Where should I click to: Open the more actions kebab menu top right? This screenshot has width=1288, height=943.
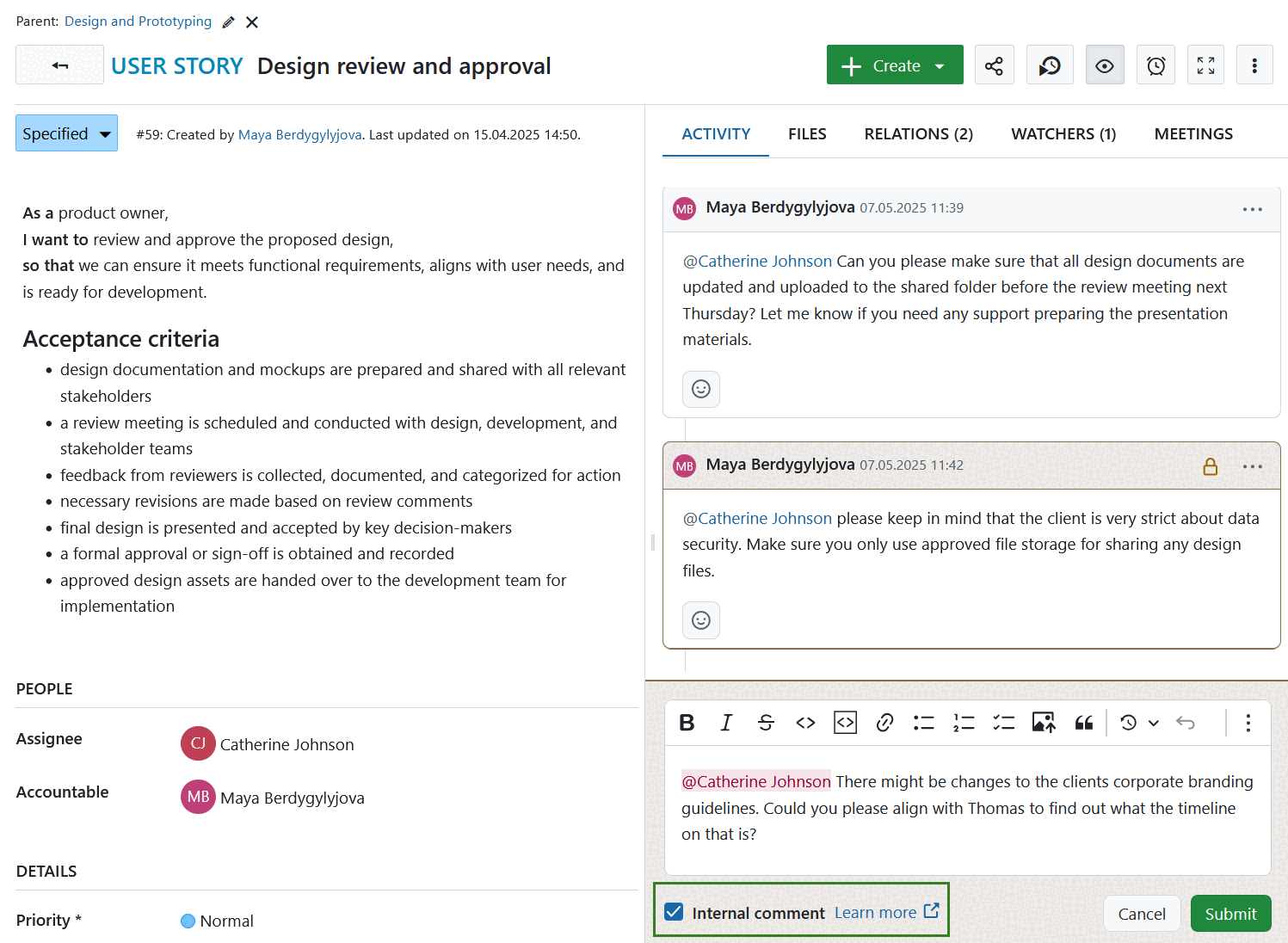click(x=1254, y=65)
